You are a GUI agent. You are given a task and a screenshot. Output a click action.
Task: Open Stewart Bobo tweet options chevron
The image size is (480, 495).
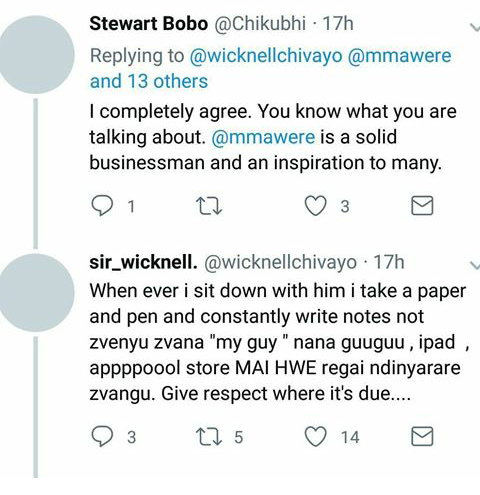[475, 27]
